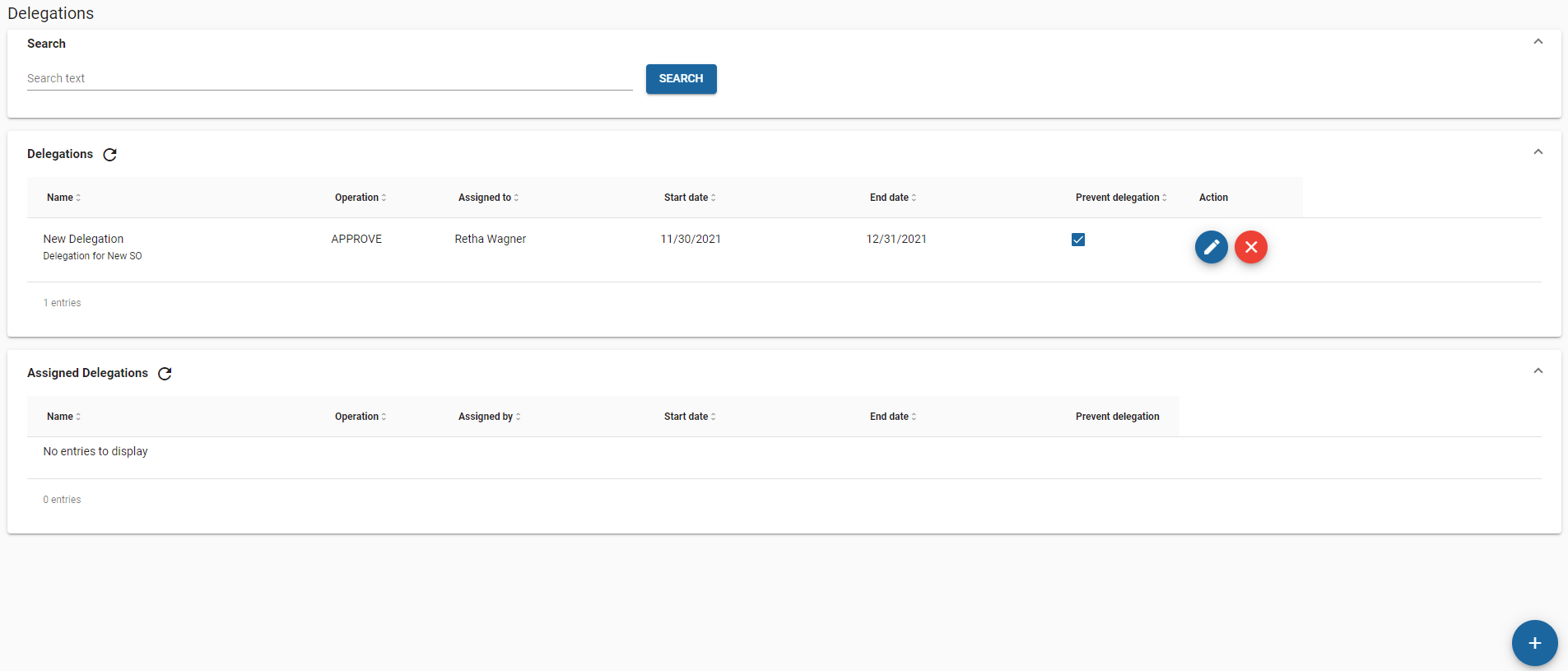
Task: Open the New Delegation row
Action: (x=83, y=240)
